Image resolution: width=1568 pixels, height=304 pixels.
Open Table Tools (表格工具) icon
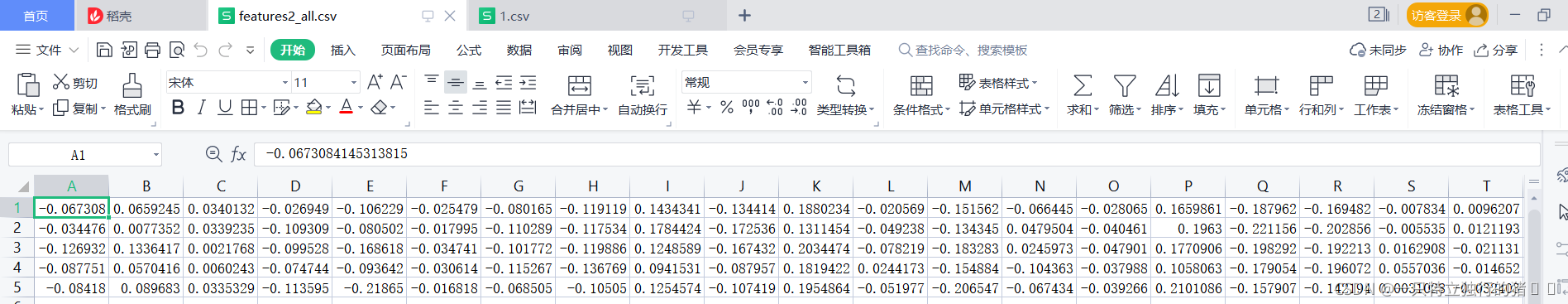(1523, 85)
